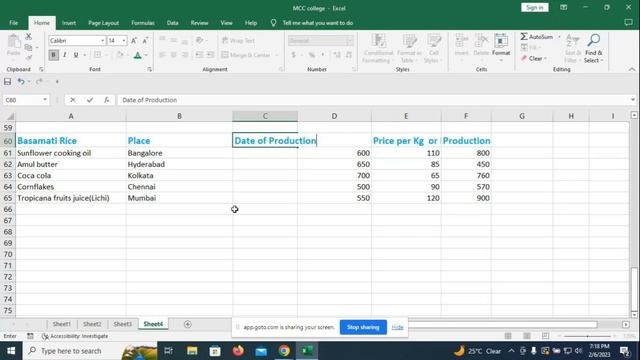Viewport: 640px width, 360px height.
Task: Click Accessibility: Investigate in status bar
Action: click(75, 336)
